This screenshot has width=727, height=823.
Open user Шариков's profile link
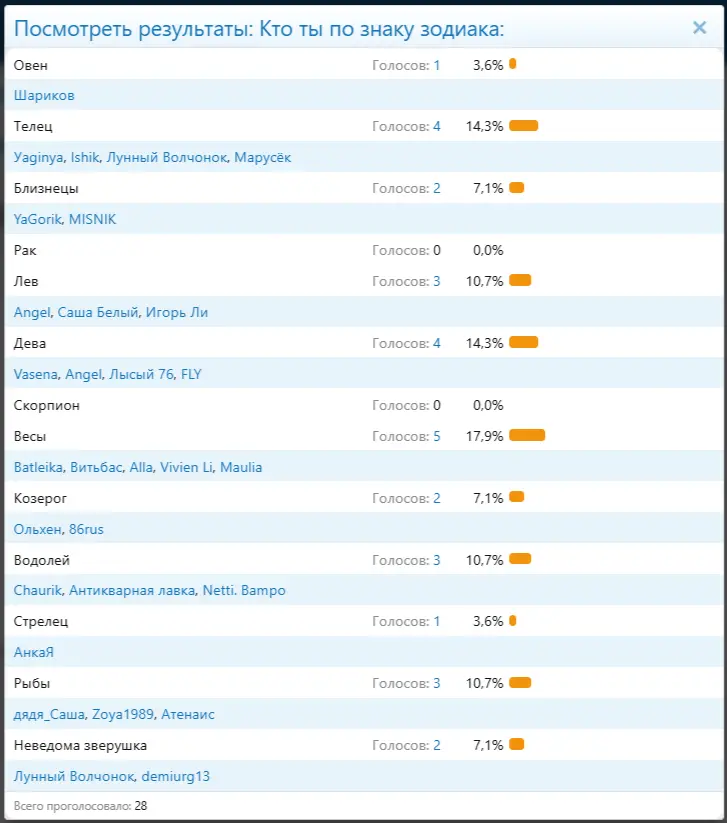tap(44, 96)
